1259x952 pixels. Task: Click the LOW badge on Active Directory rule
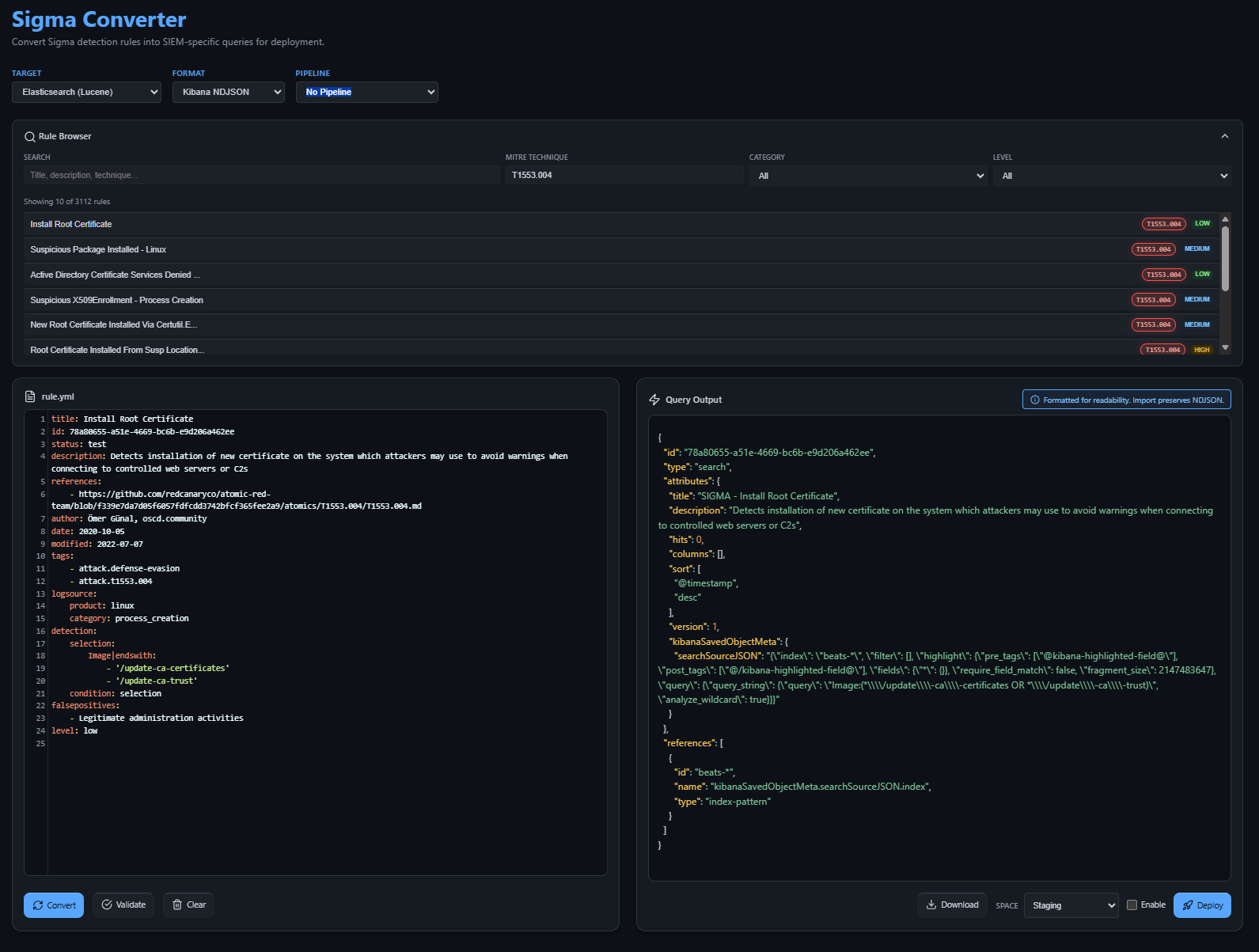coord(1202,275)
